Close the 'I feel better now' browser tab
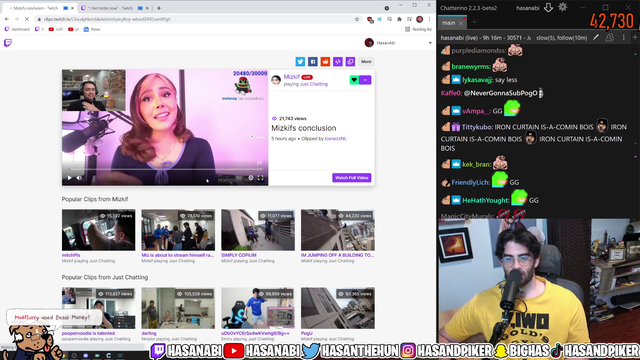The image size is (640, 360). tap(147, 8)
